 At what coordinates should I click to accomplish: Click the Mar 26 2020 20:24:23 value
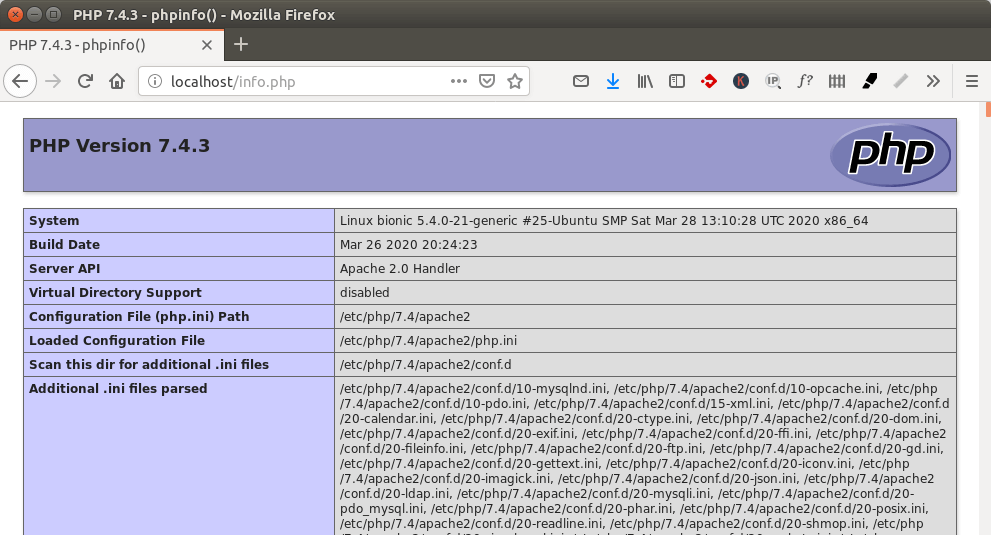pos(409,245)
